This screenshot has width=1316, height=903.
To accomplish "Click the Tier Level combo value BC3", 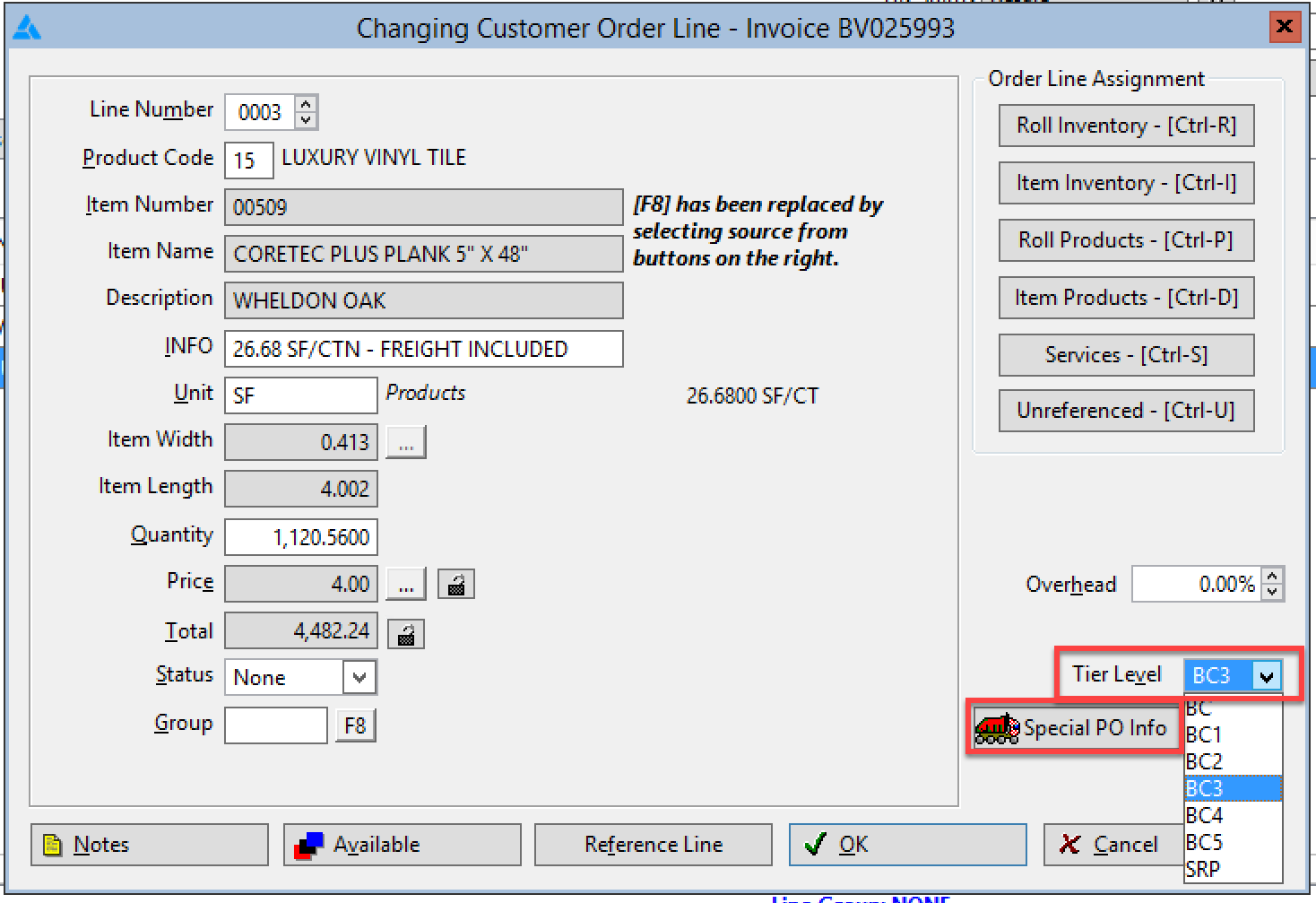I will point(1218,675).
